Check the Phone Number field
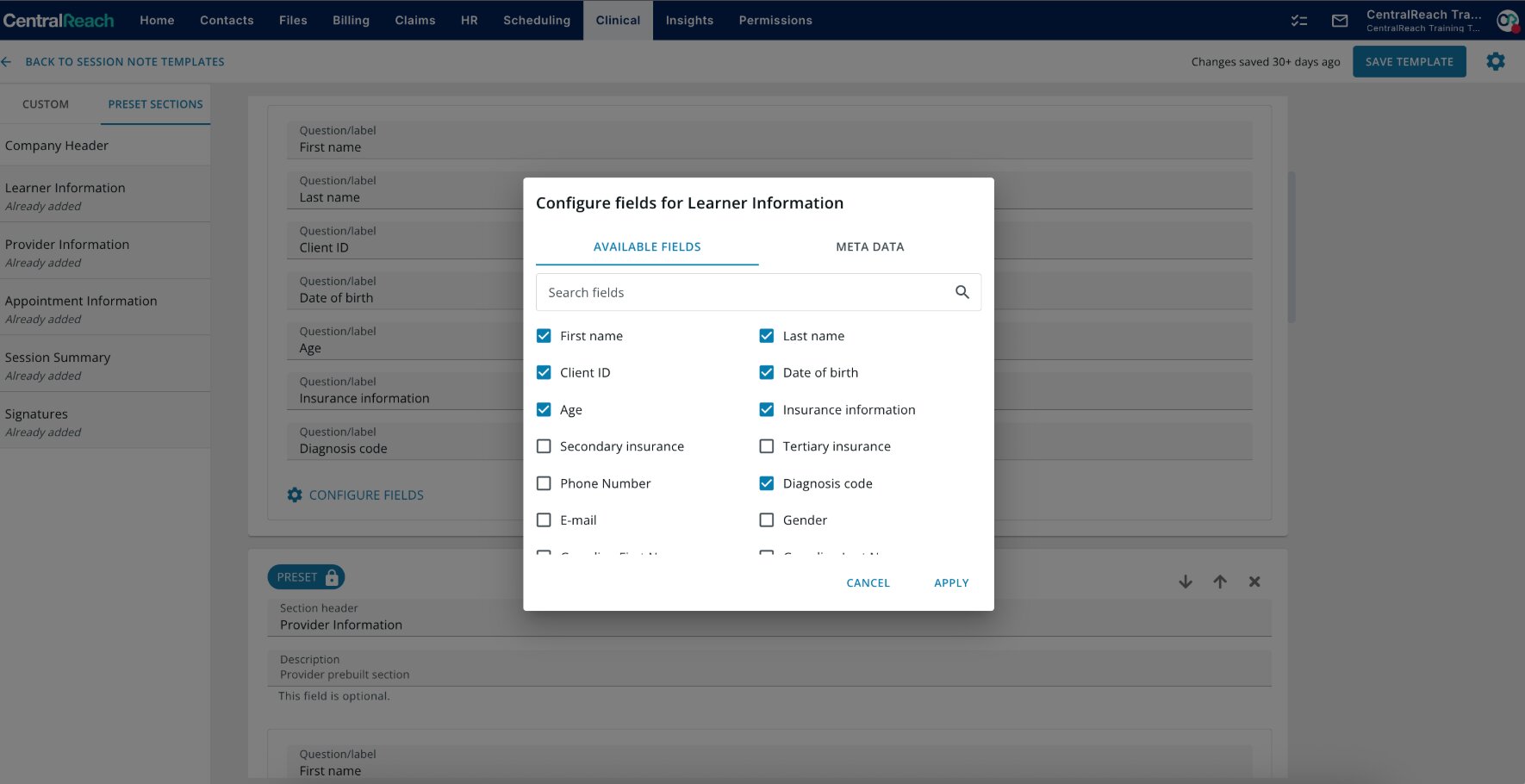Image resolution: width=1525 pixels, height=784 pixels. 544,483
